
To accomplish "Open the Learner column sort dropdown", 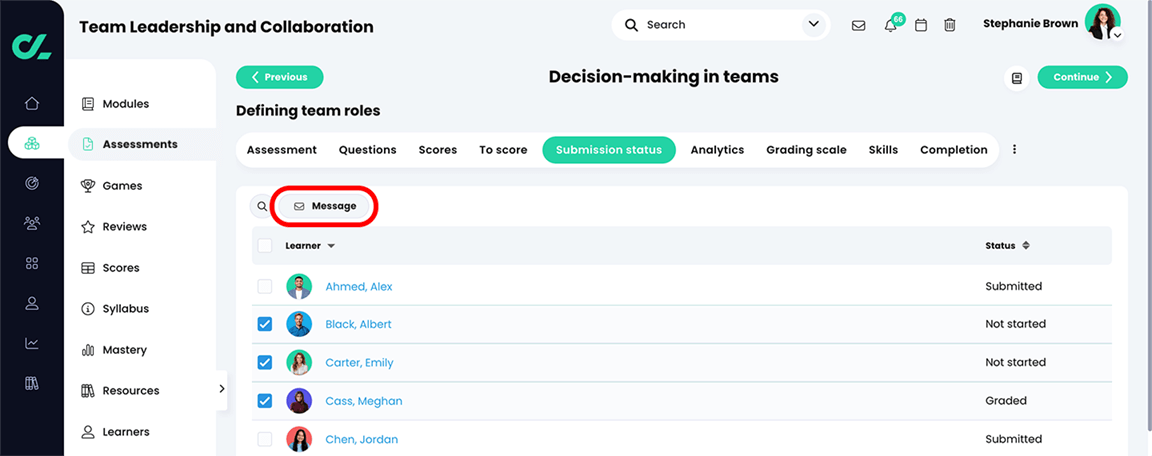I will coord(331,246).
